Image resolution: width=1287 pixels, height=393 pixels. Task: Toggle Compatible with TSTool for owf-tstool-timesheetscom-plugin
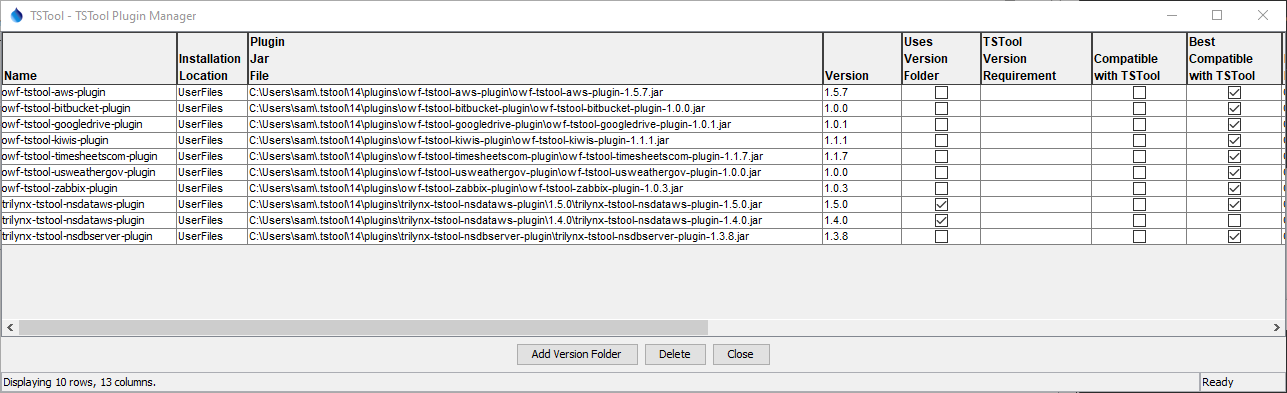coord(1139,156)
